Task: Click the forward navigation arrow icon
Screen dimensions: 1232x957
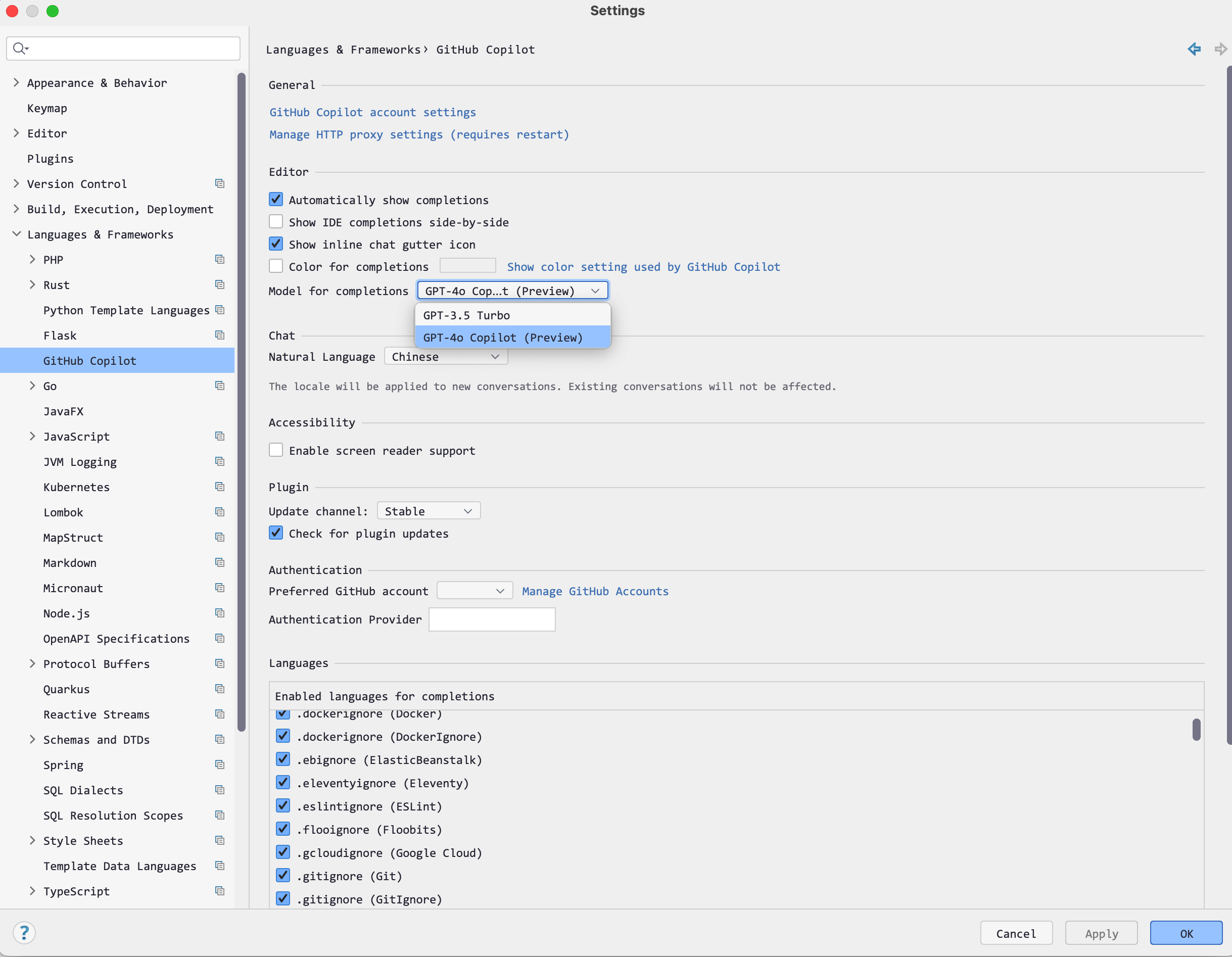Action: coord(1220,49)
